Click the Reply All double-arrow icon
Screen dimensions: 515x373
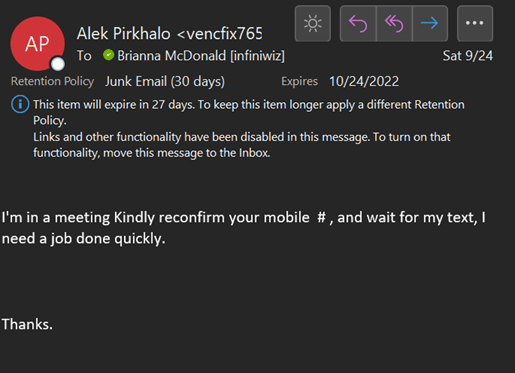394,24
